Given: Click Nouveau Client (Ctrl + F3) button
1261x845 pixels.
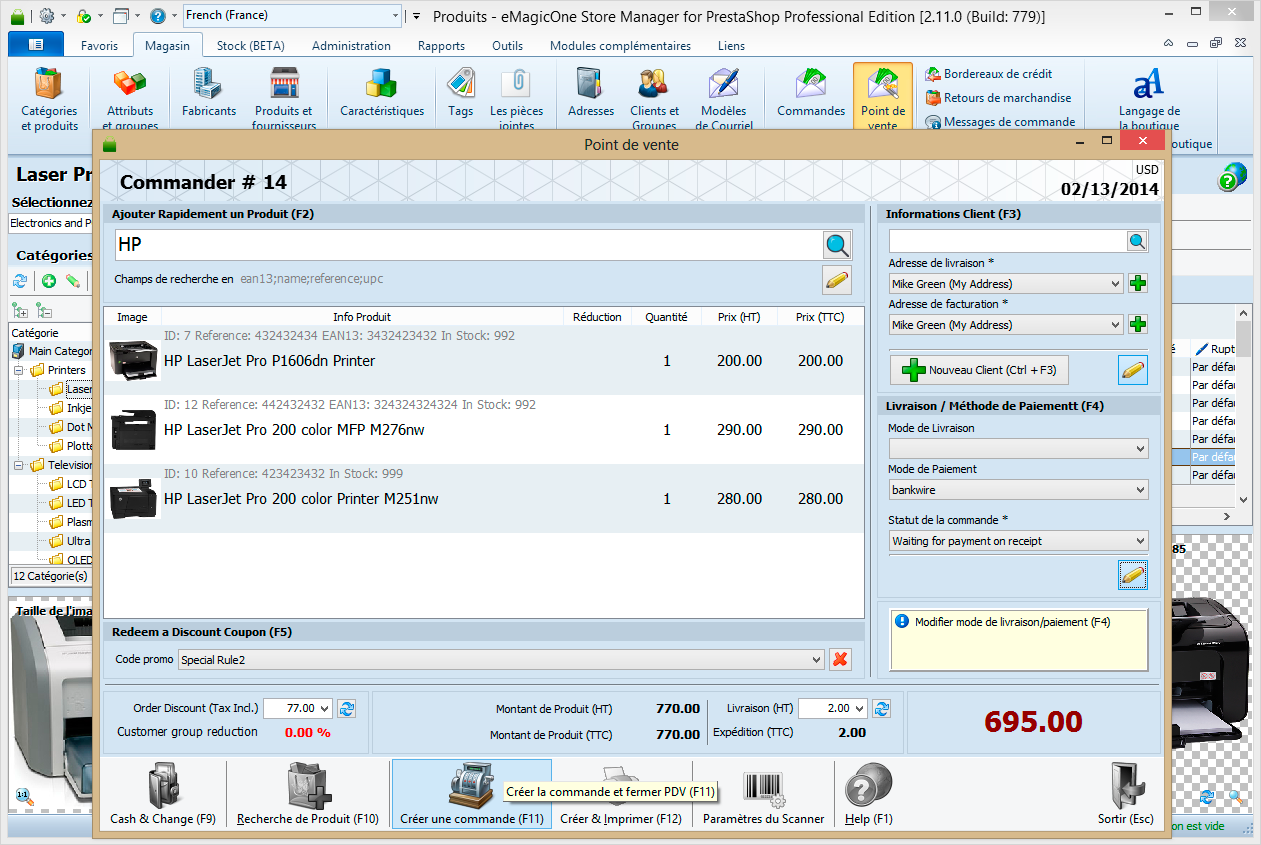Looking at the screenshot, I should coord(979,370).
